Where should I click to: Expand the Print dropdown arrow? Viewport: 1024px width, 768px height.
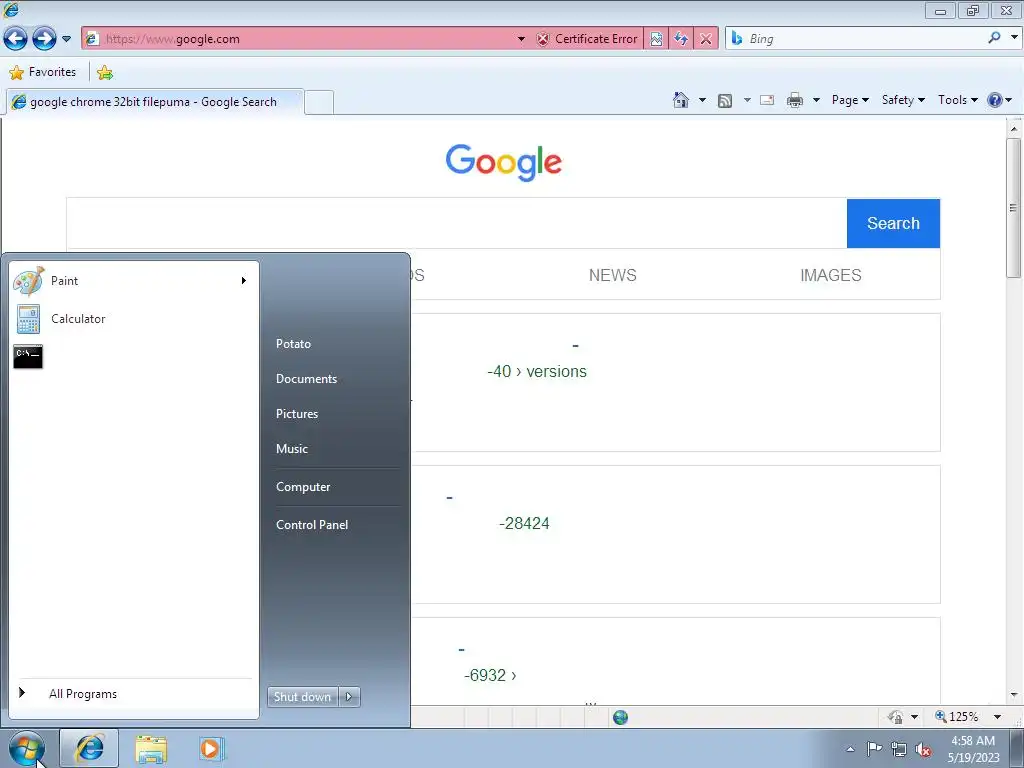pos(816,101)
